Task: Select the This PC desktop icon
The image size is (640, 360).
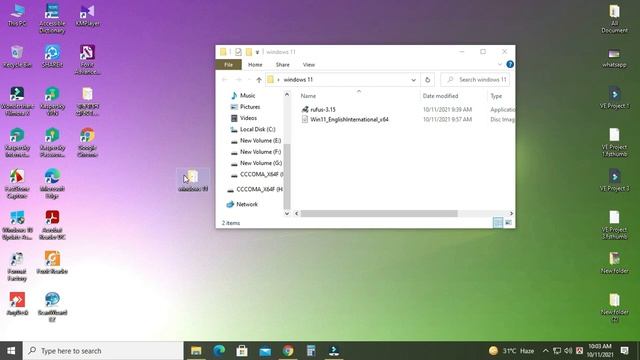Action: click(17, 15)
